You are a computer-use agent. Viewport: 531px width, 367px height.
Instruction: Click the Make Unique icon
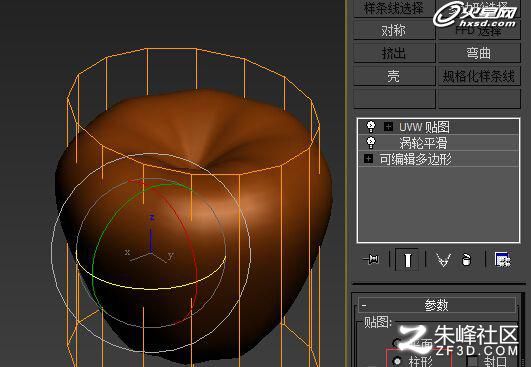click(443, 260)
